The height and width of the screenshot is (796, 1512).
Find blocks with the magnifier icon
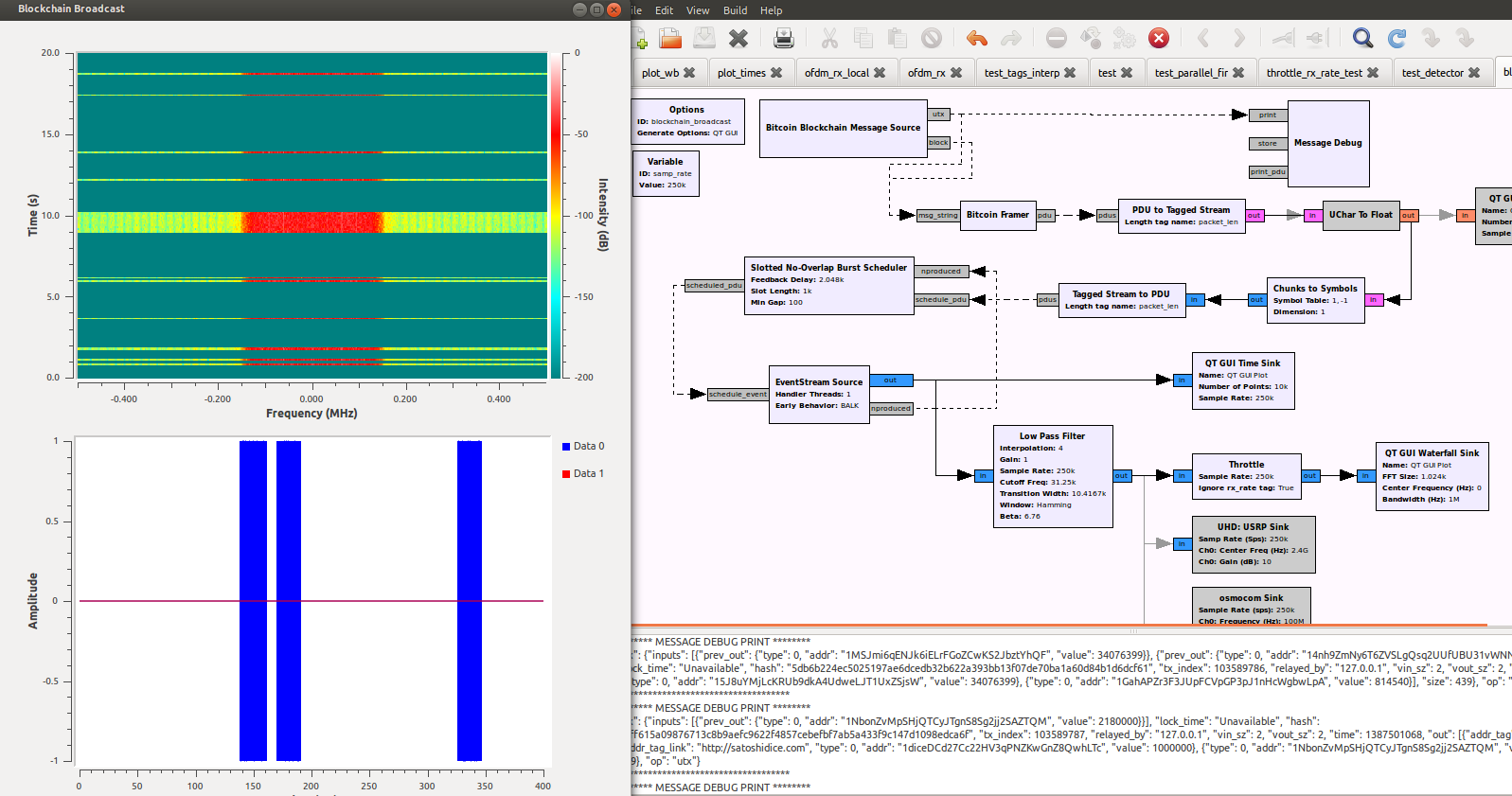pos(1362,38)
